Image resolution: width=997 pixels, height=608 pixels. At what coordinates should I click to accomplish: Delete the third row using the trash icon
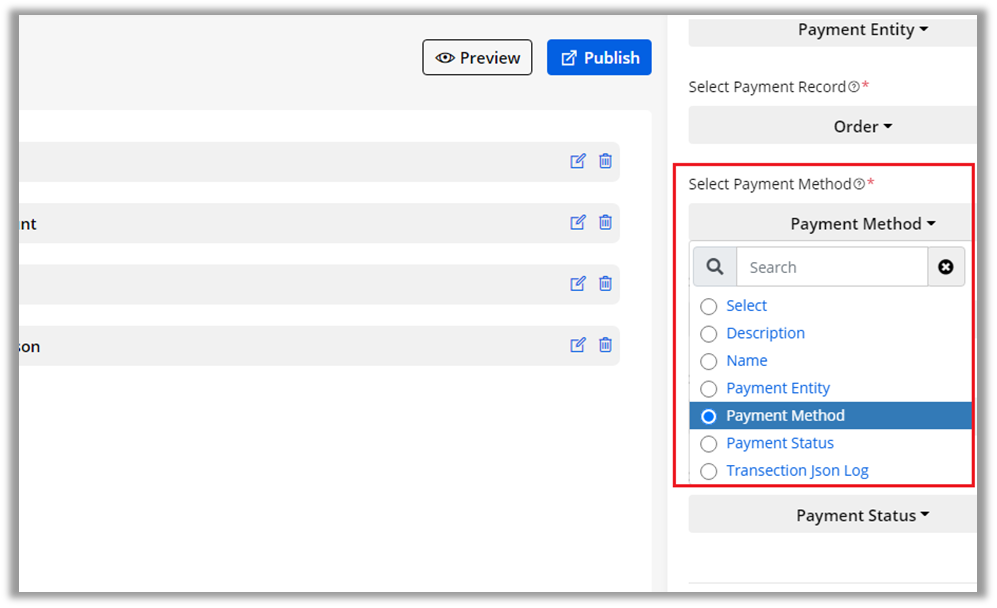(605, 284)
